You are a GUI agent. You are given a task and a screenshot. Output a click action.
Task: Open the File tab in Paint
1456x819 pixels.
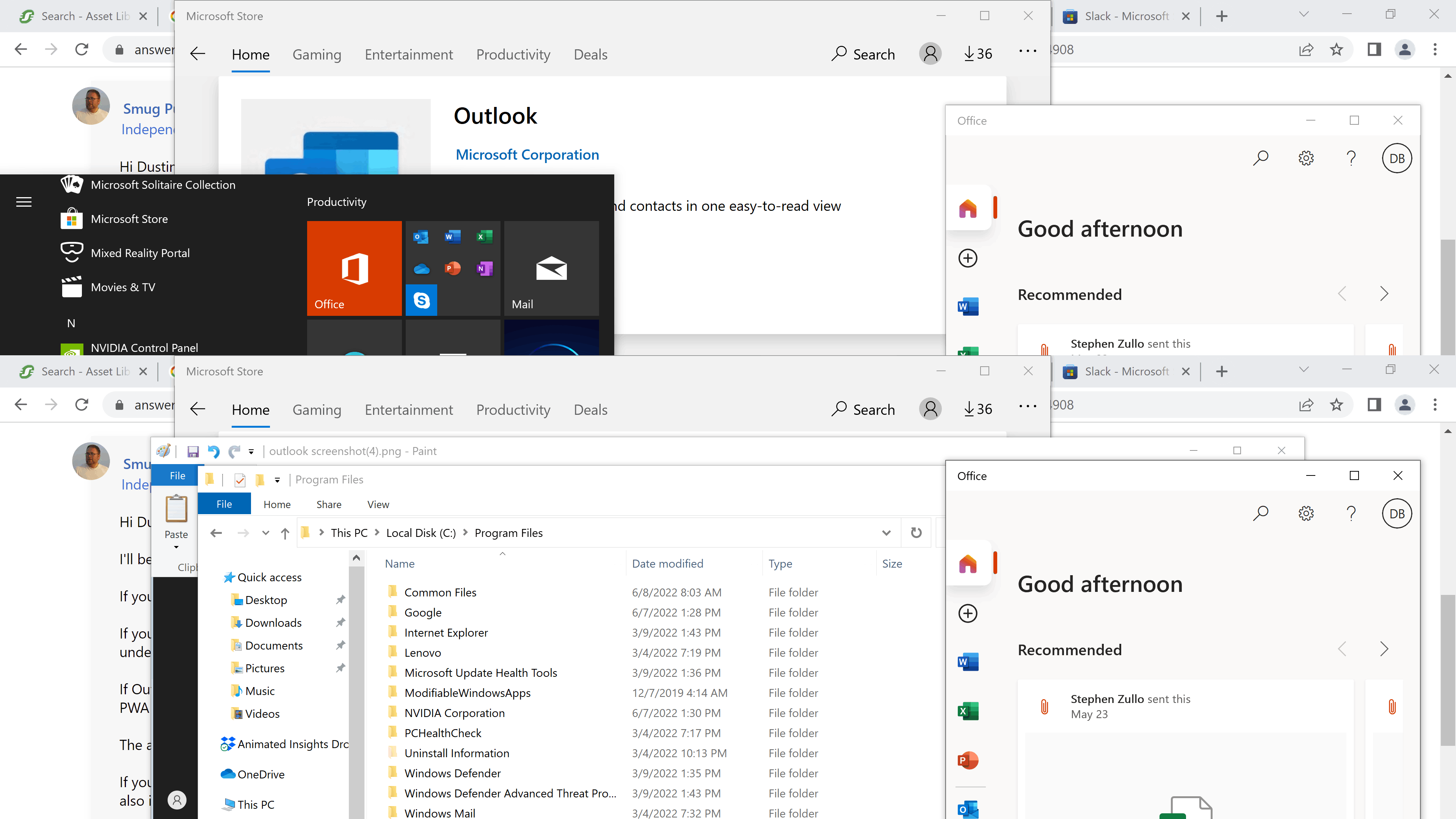(x=177, y=476)
